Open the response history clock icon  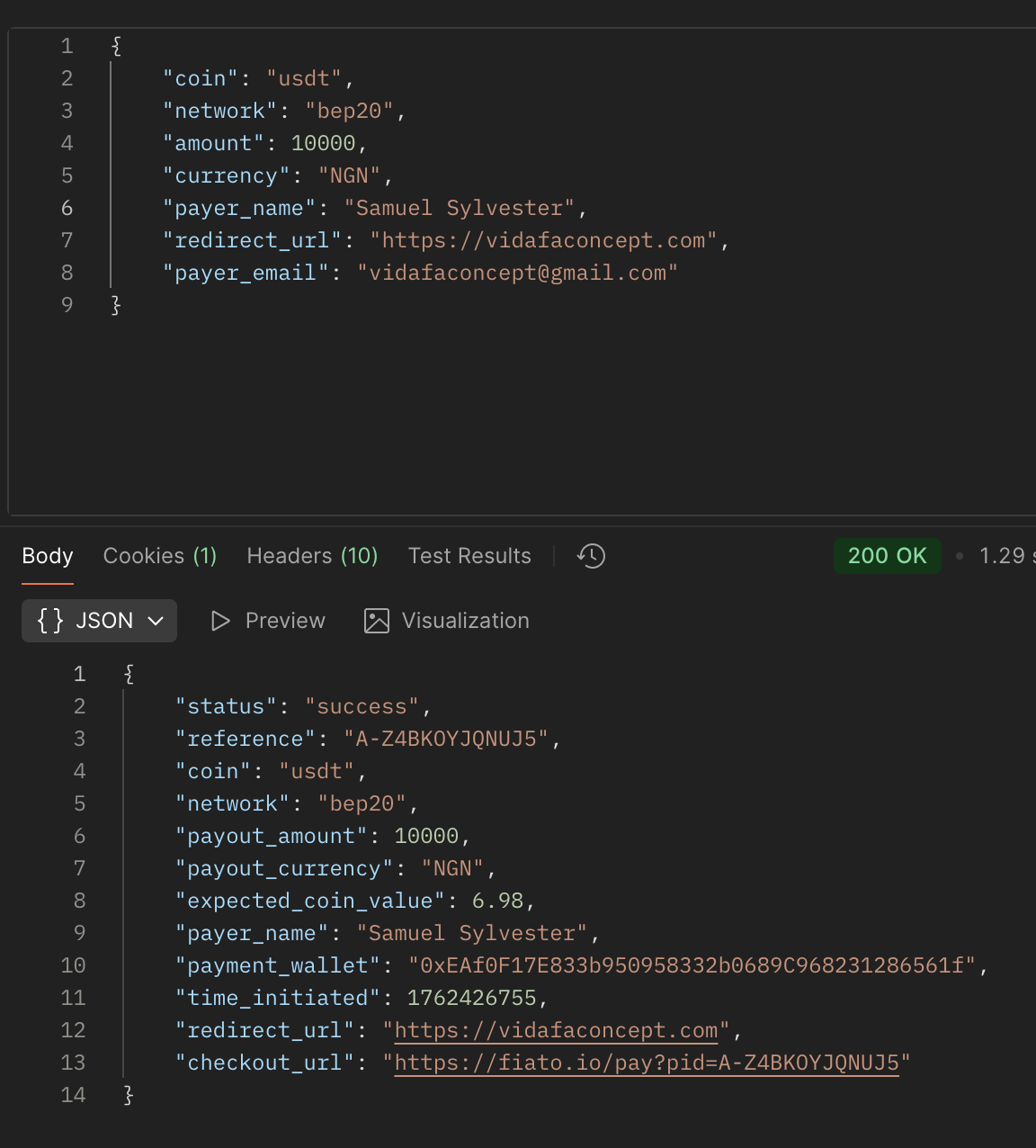[591, 556]
